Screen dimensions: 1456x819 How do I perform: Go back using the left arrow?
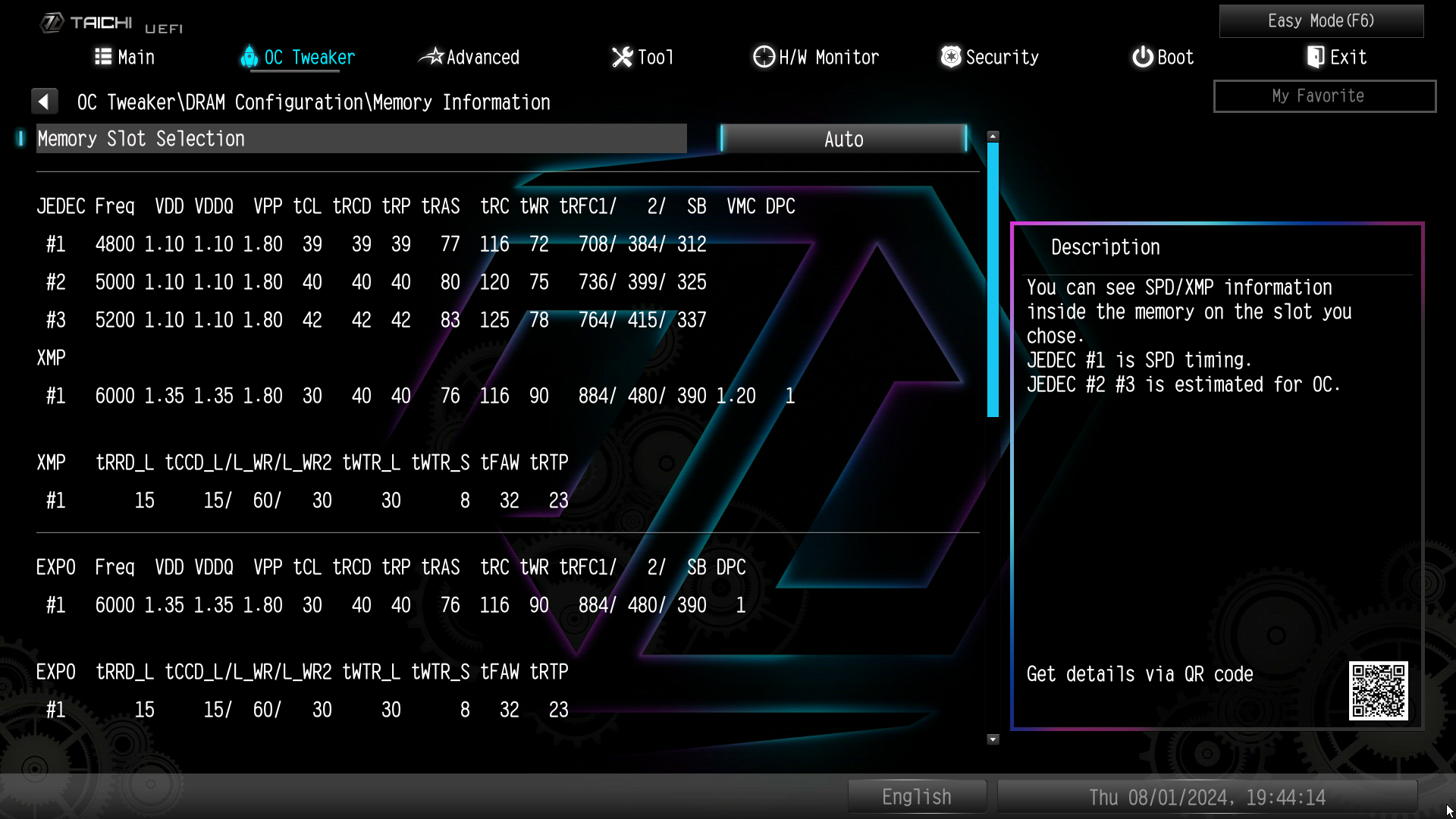(44, 102)
